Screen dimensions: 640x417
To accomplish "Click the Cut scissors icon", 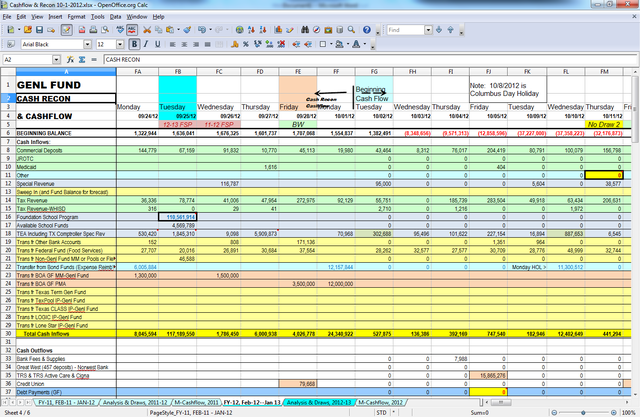I will pos(147,30).
